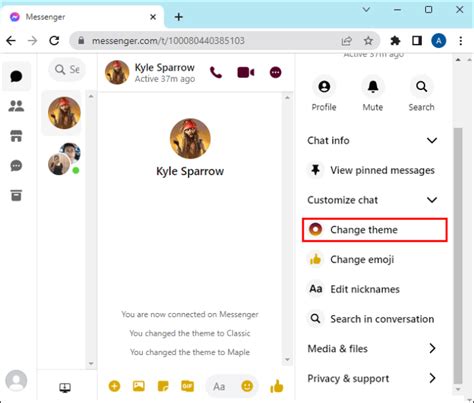The height and width of the screenshot is (403, 474).
Task: Mute the conversation with the bell icon
Action: (373, 87)
